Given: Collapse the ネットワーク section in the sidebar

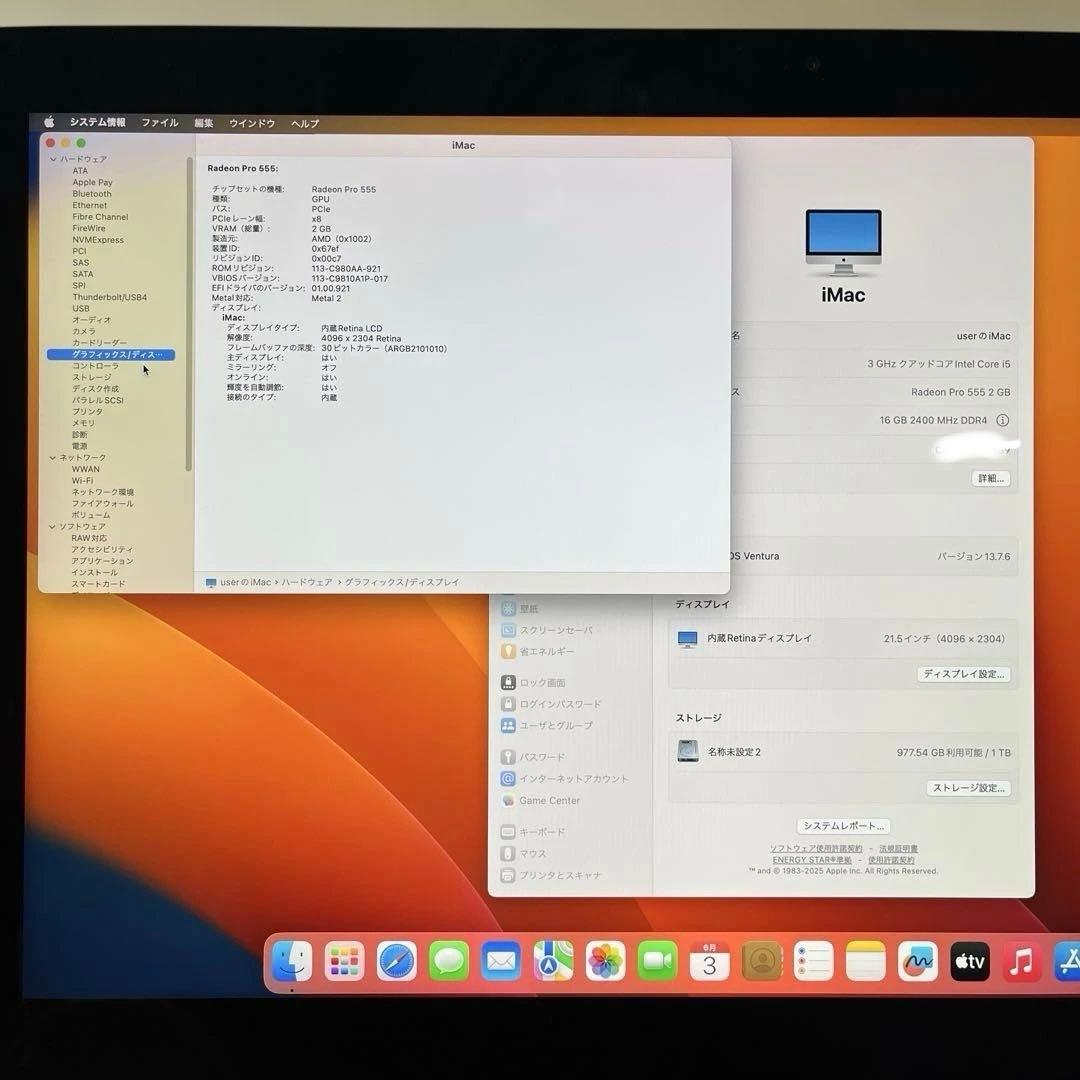Looking at the screenshot, I should (53, 457).
